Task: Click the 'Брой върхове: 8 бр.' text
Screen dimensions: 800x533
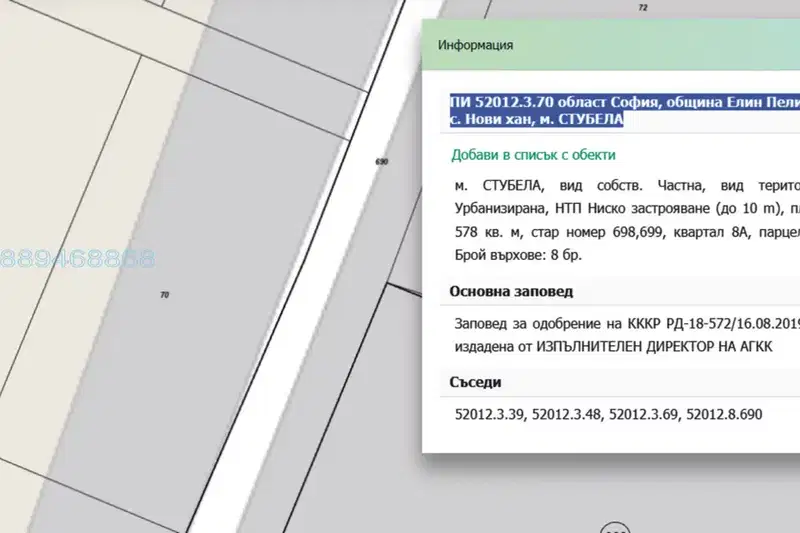Action: pos(518,255)
